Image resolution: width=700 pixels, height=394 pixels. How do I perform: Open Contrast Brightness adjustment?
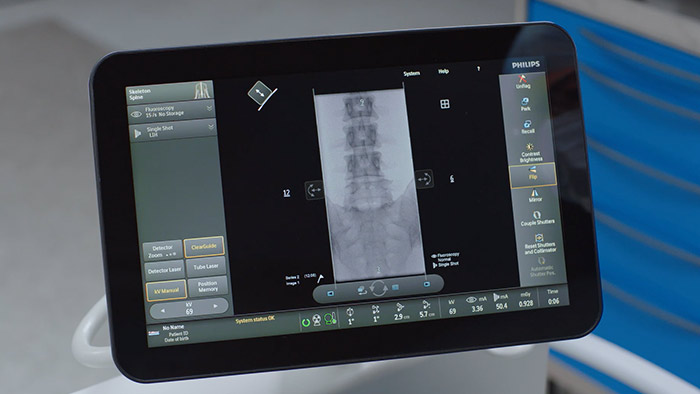pyautogui.click(x=530, y=153)
